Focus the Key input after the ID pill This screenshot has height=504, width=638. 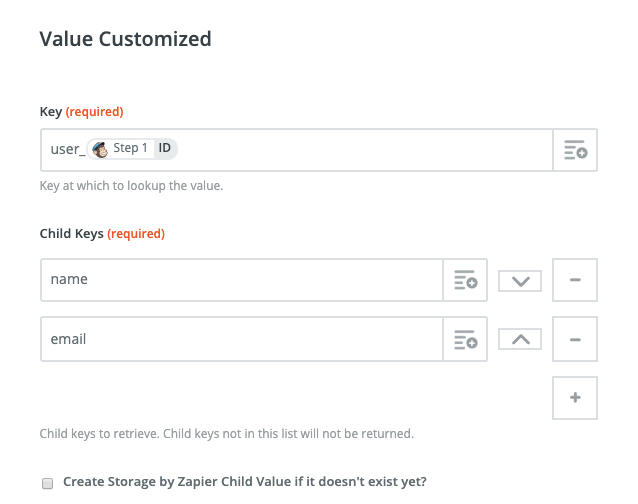[x=360, y=150]
